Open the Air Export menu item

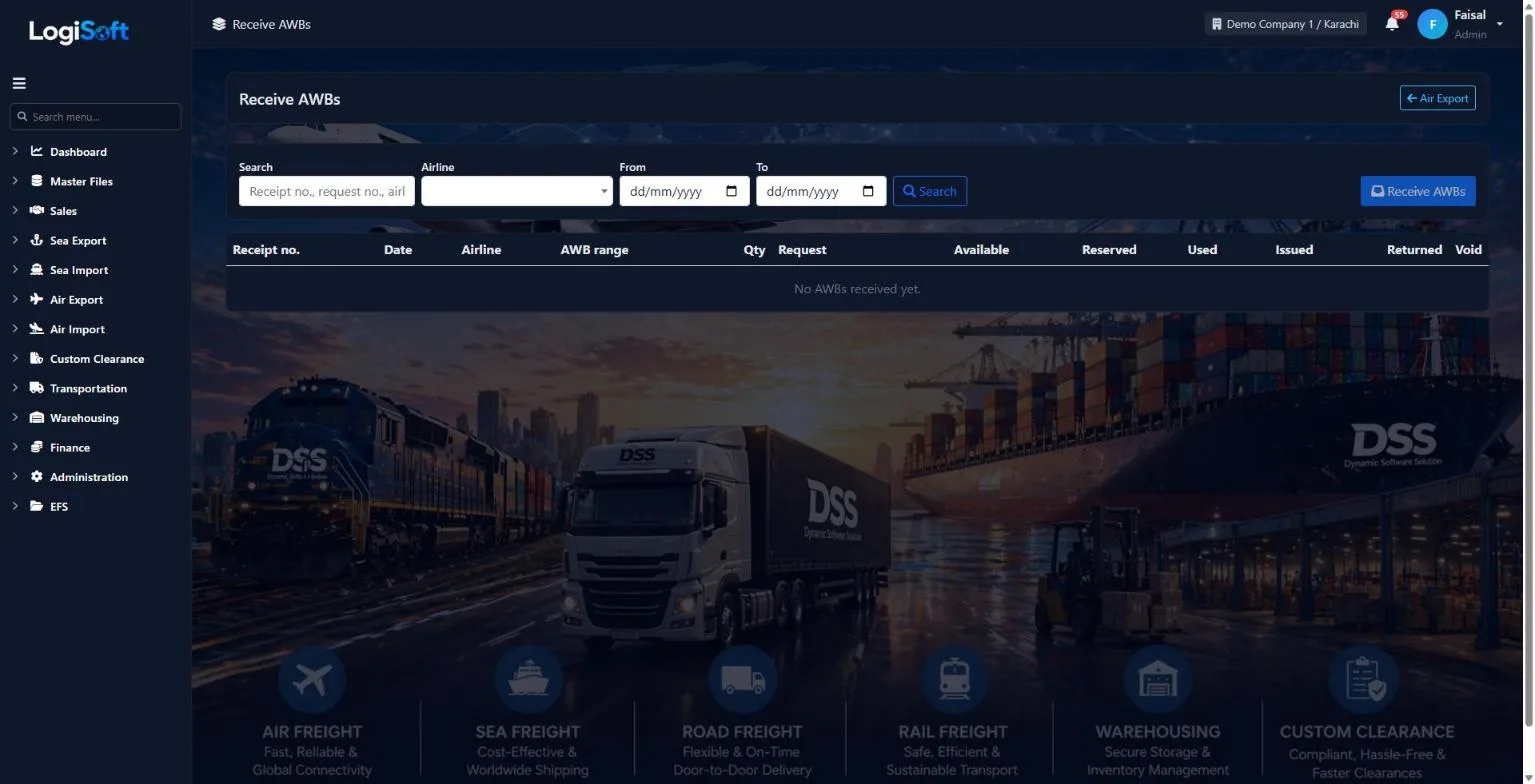click(x=77, y=300)
